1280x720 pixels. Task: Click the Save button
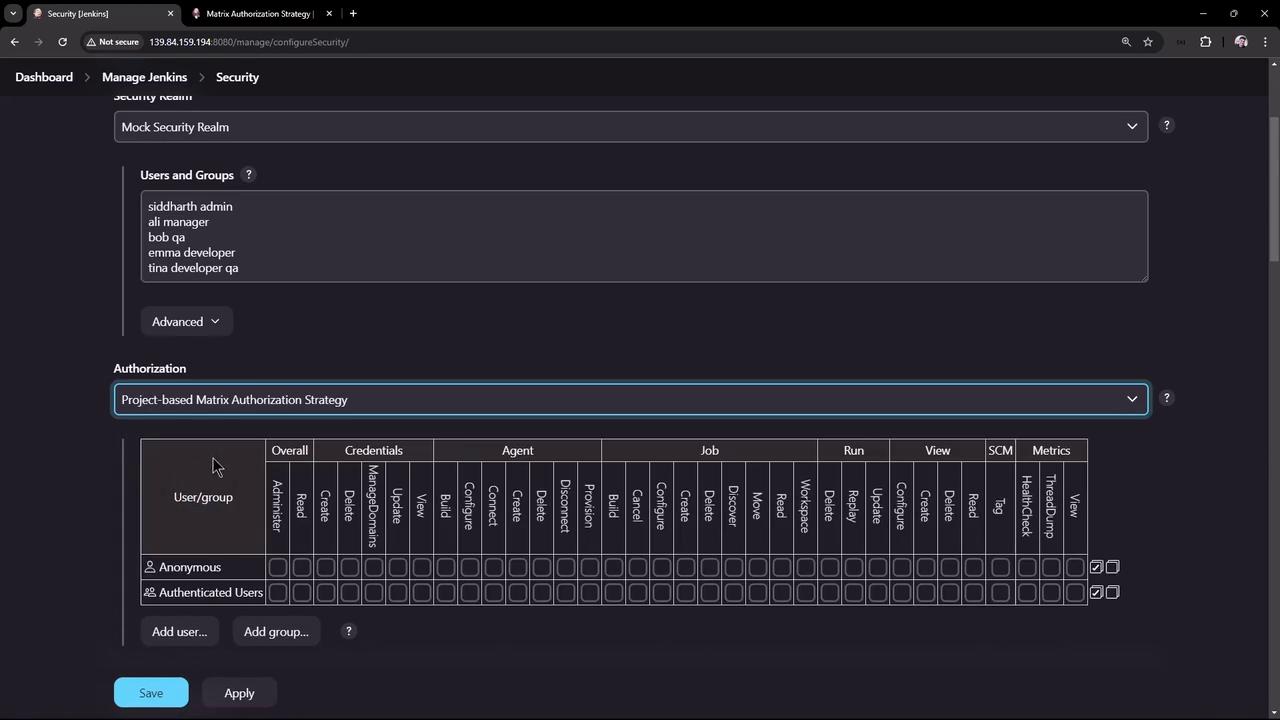click(x=151, y=693)
